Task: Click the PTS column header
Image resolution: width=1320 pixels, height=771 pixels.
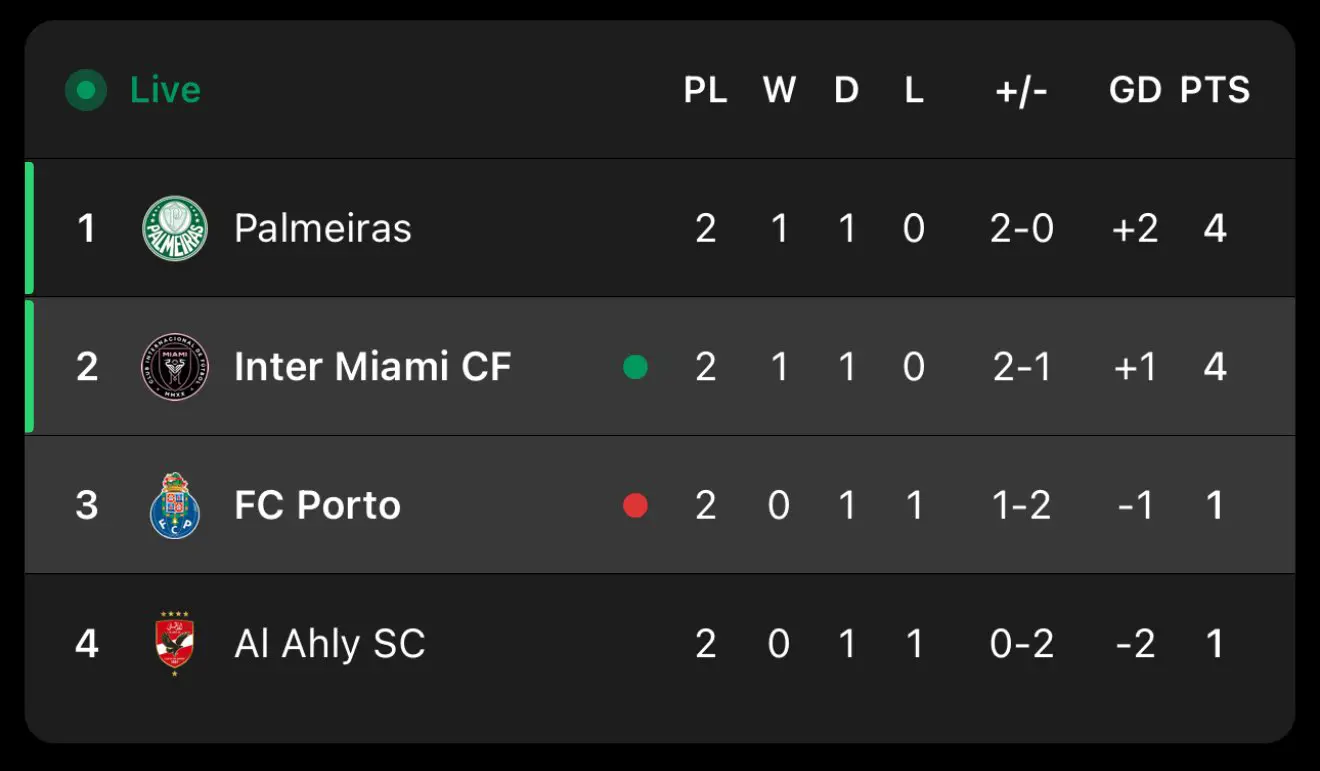Action: point(1214,90)
